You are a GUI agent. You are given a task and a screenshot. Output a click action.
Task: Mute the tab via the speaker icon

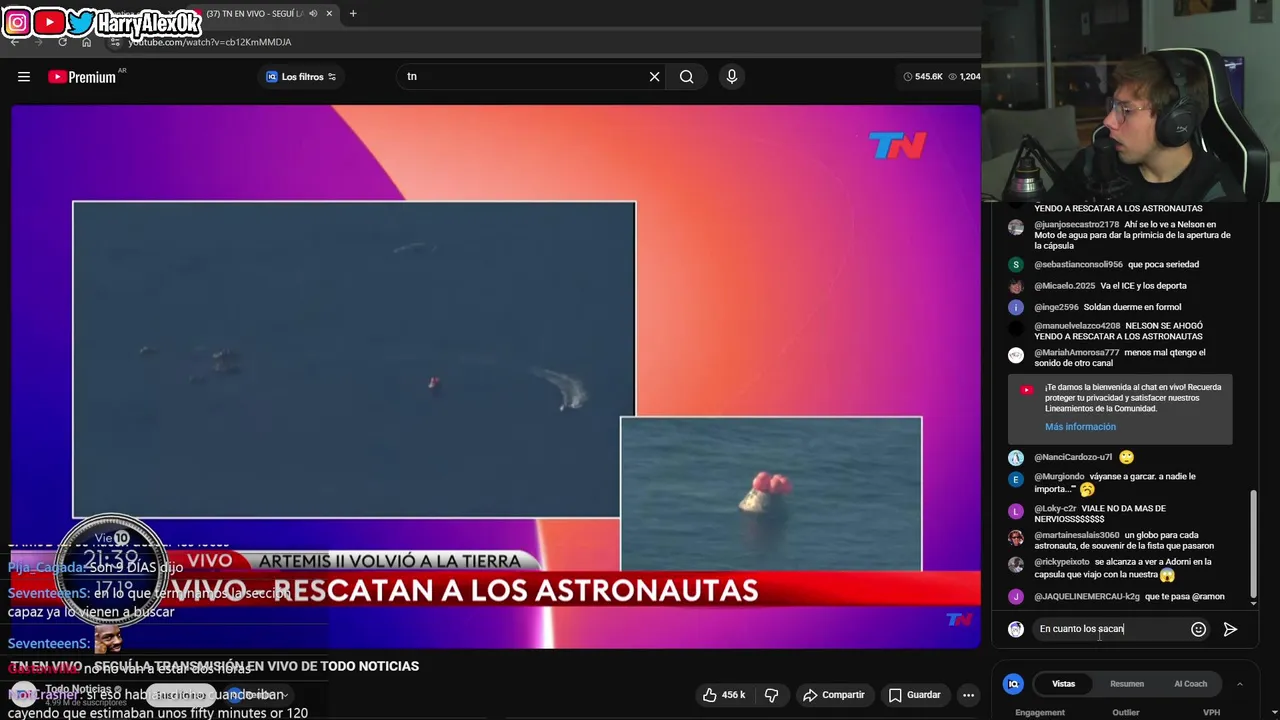pyautogui.click(x=313, y=14)
